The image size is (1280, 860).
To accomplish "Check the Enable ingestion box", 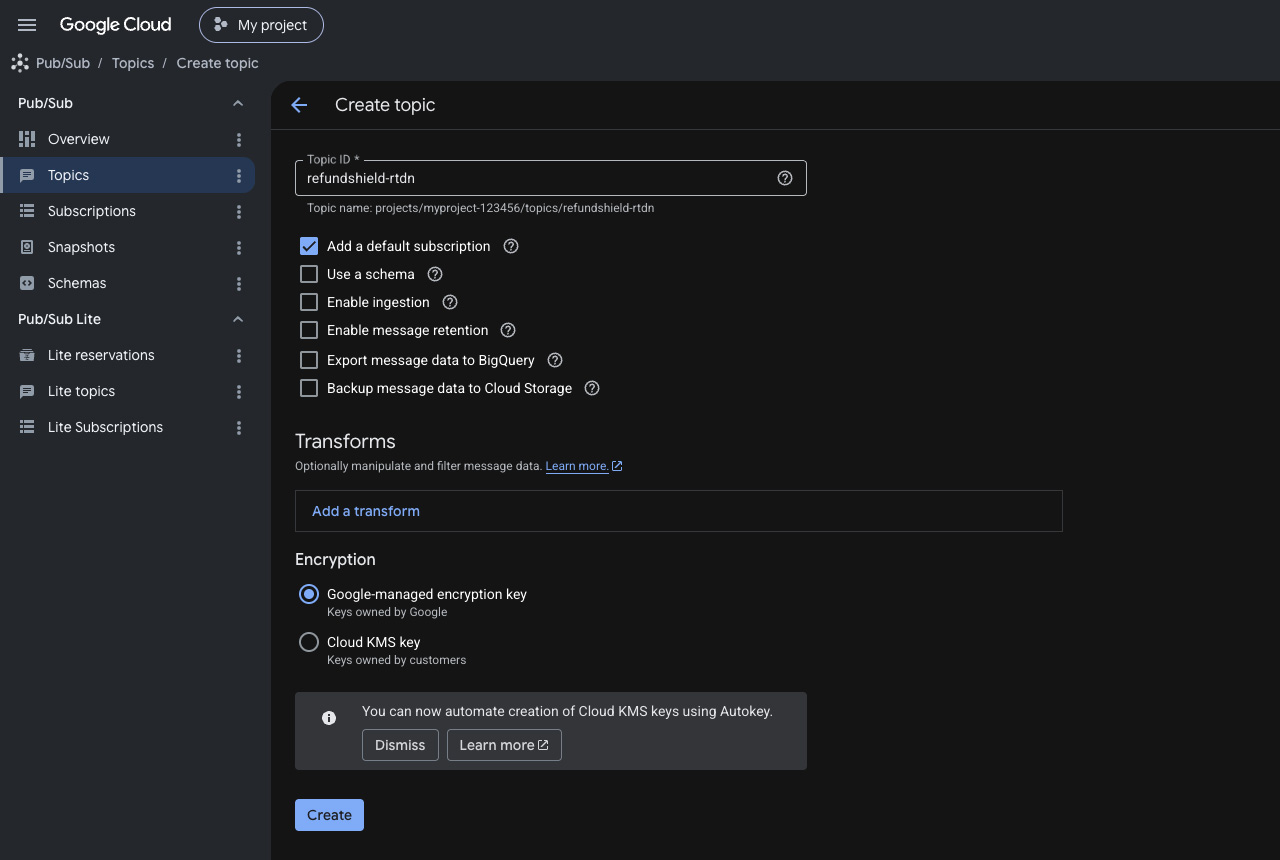I will pos(309,302).
